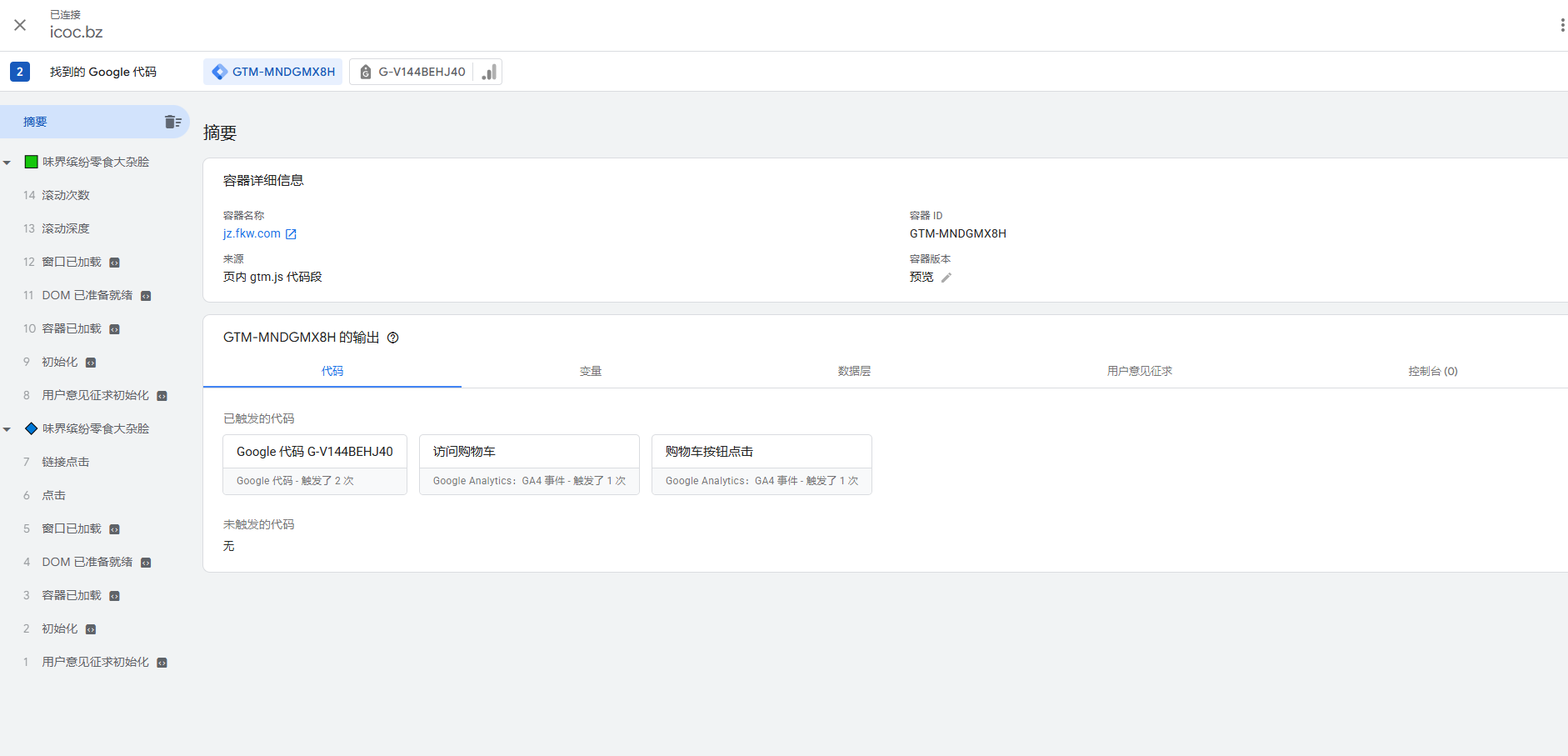Click the API icon beside event 8 用户意见征求初始化
1568x756 pixels.
pyautogui.click(x=162, y=396)
